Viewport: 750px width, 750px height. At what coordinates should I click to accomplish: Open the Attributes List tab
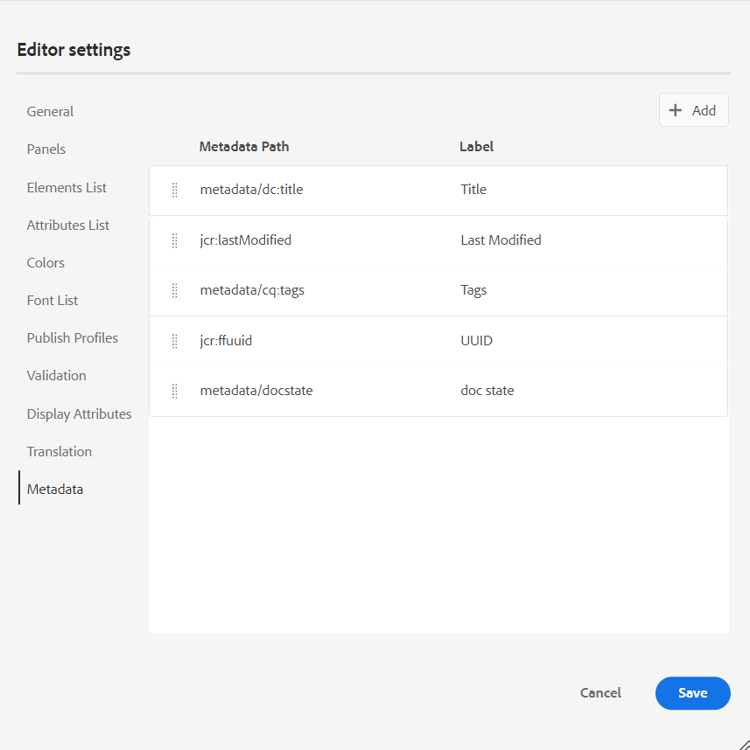pyautogui.click(x=68, y=225)
